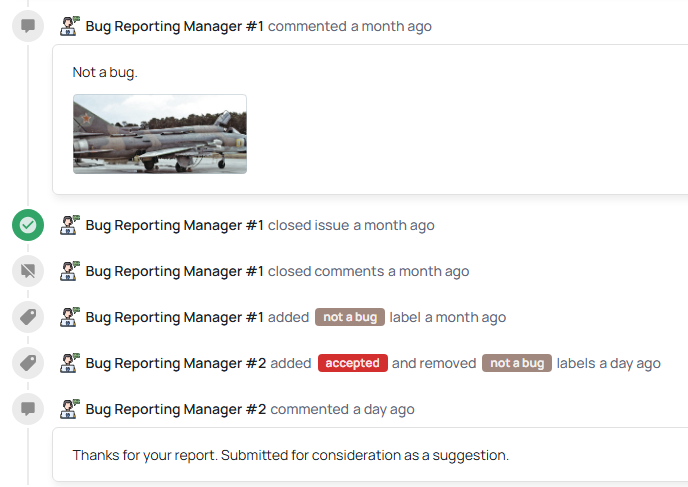Open Bug Reporting Manager #2 commenter profile link
This screenshot has width=688, height=487.
[176, 409]
